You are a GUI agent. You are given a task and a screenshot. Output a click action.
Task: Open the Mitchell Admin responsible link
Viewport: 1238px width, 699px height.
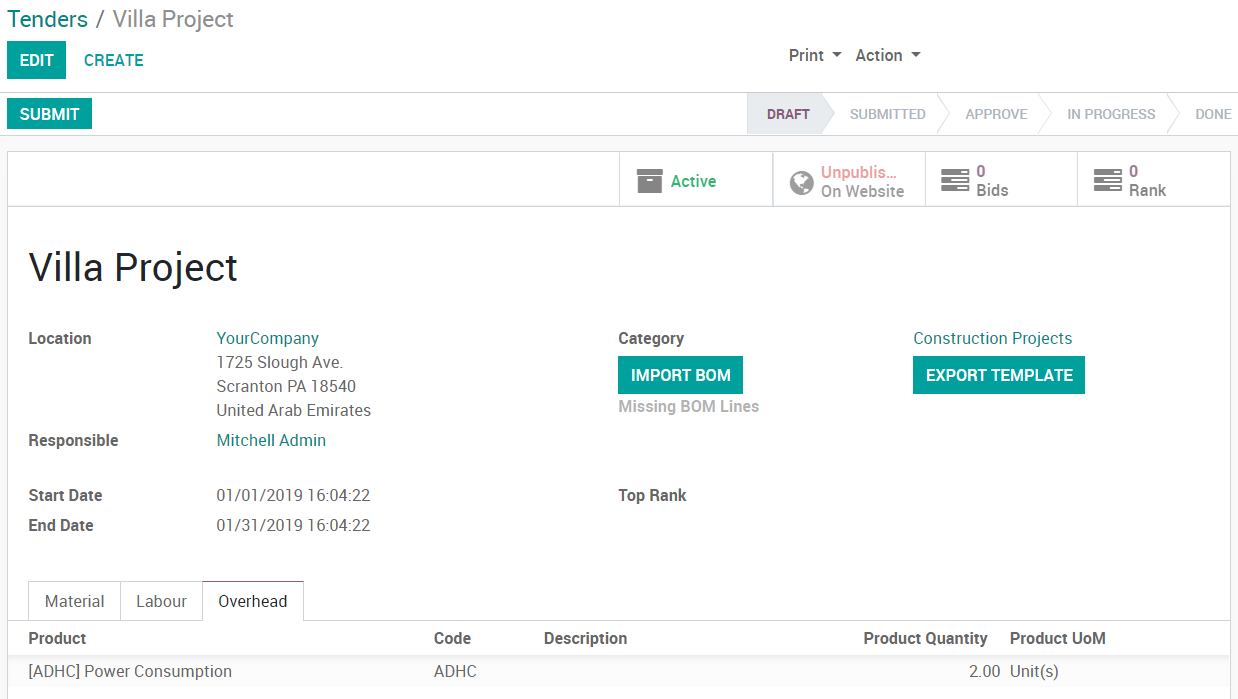[x=271, y=440]
